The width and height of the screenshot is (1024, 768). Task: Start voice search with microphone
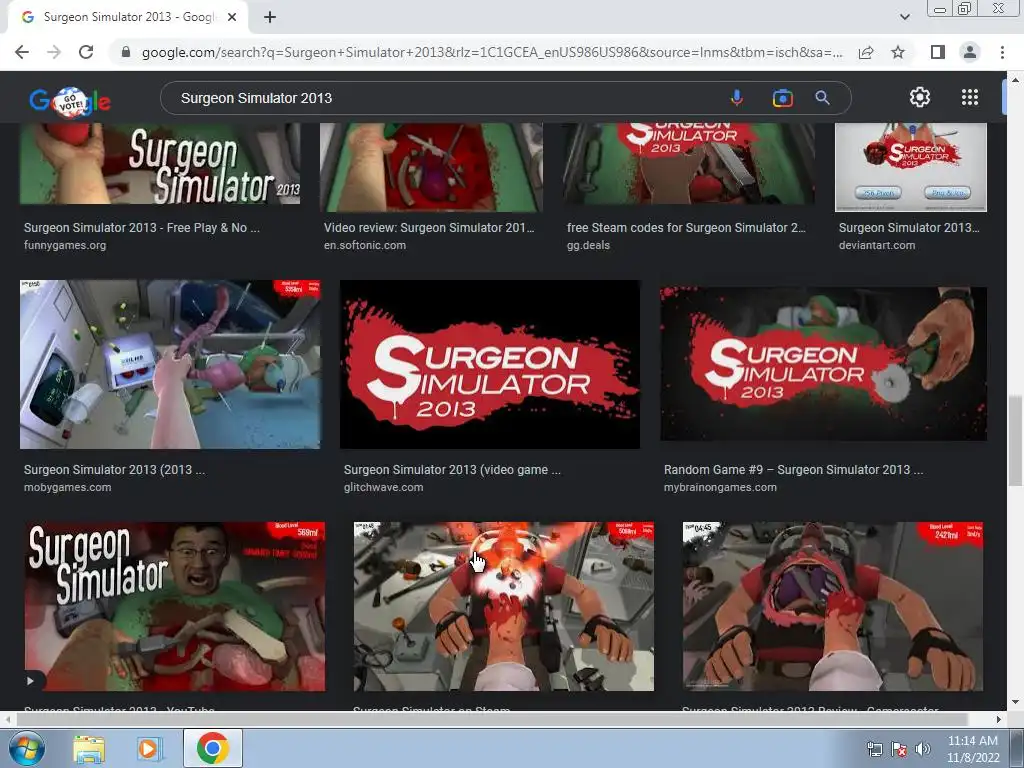coord(737,98)
